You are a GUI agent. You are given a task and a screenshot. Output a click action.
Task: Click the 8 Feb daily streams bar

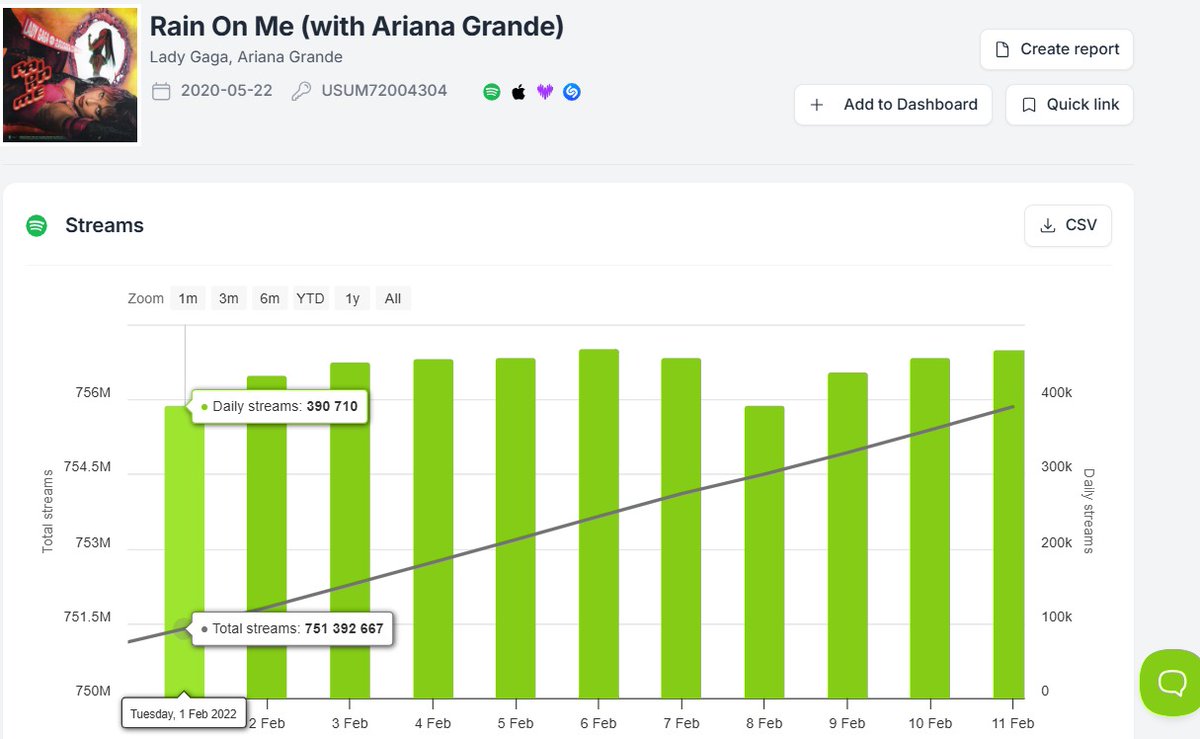tap(764, 552)
